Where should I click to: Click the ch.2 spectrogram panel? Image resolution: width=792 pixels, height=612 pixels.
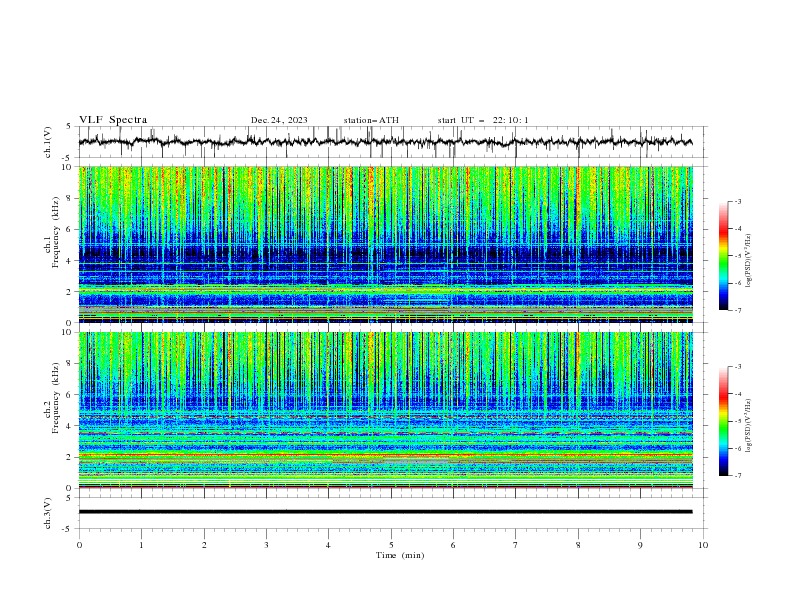385,410
